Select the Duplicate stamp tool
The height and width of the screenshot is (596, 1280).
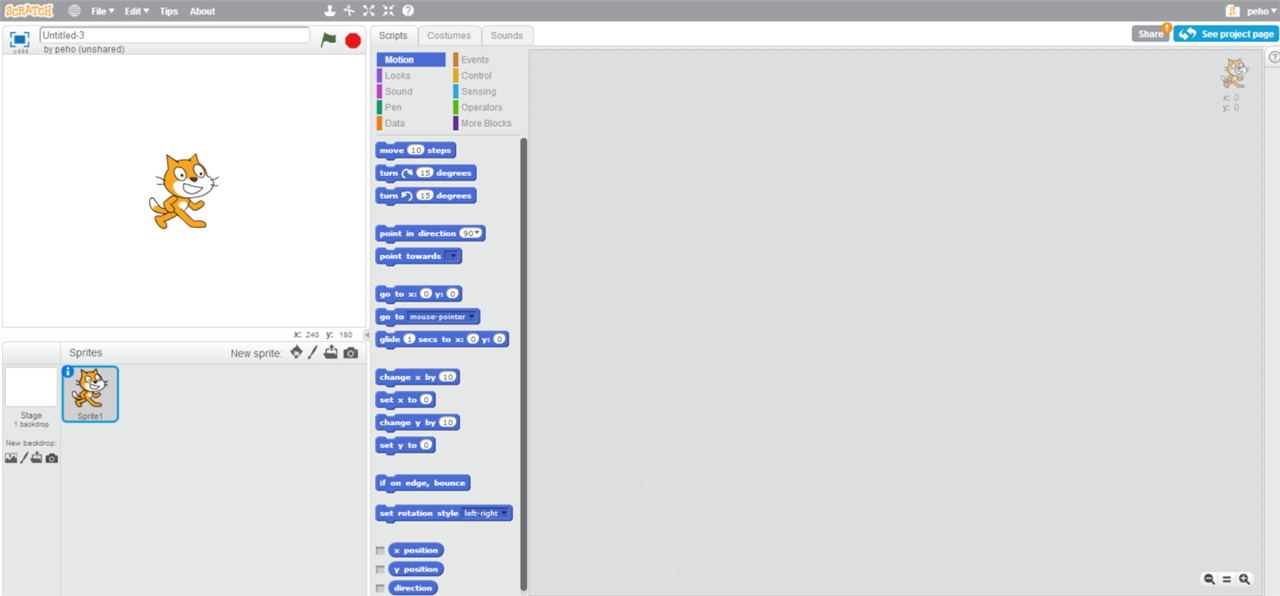click(330, 11)
